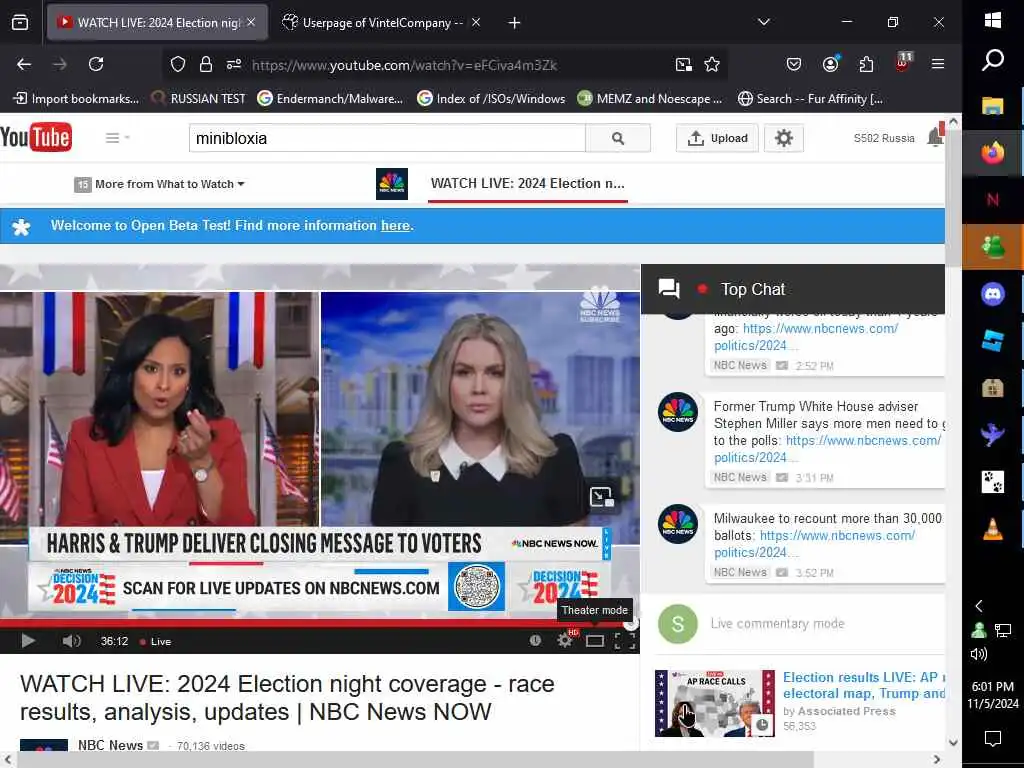Play the live video
1024x768 pixels.
click(x=28, y=641)
